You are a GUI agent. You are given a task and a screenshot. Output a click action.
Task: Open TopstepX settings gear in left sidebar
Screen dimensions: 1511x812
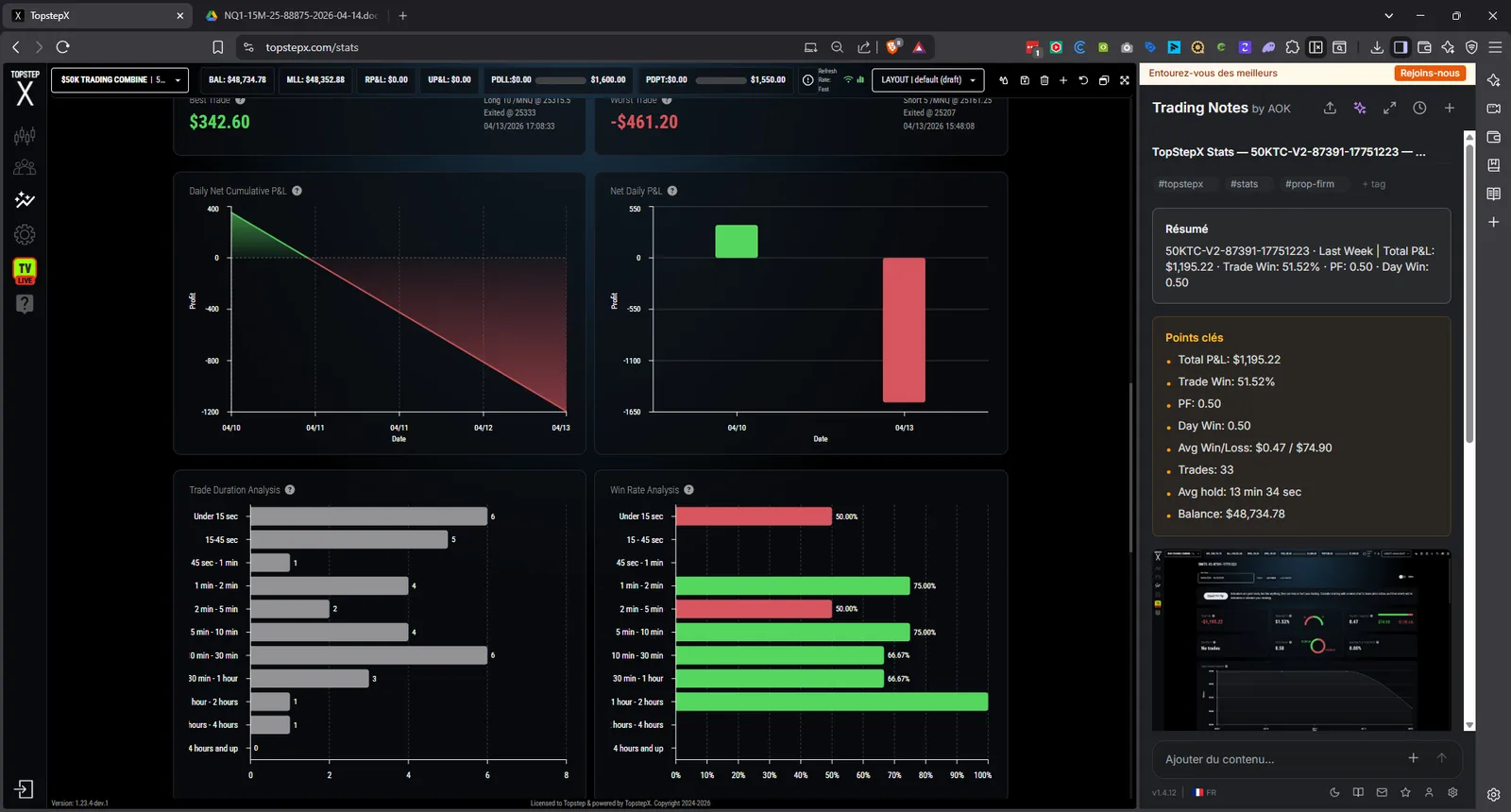25,234
